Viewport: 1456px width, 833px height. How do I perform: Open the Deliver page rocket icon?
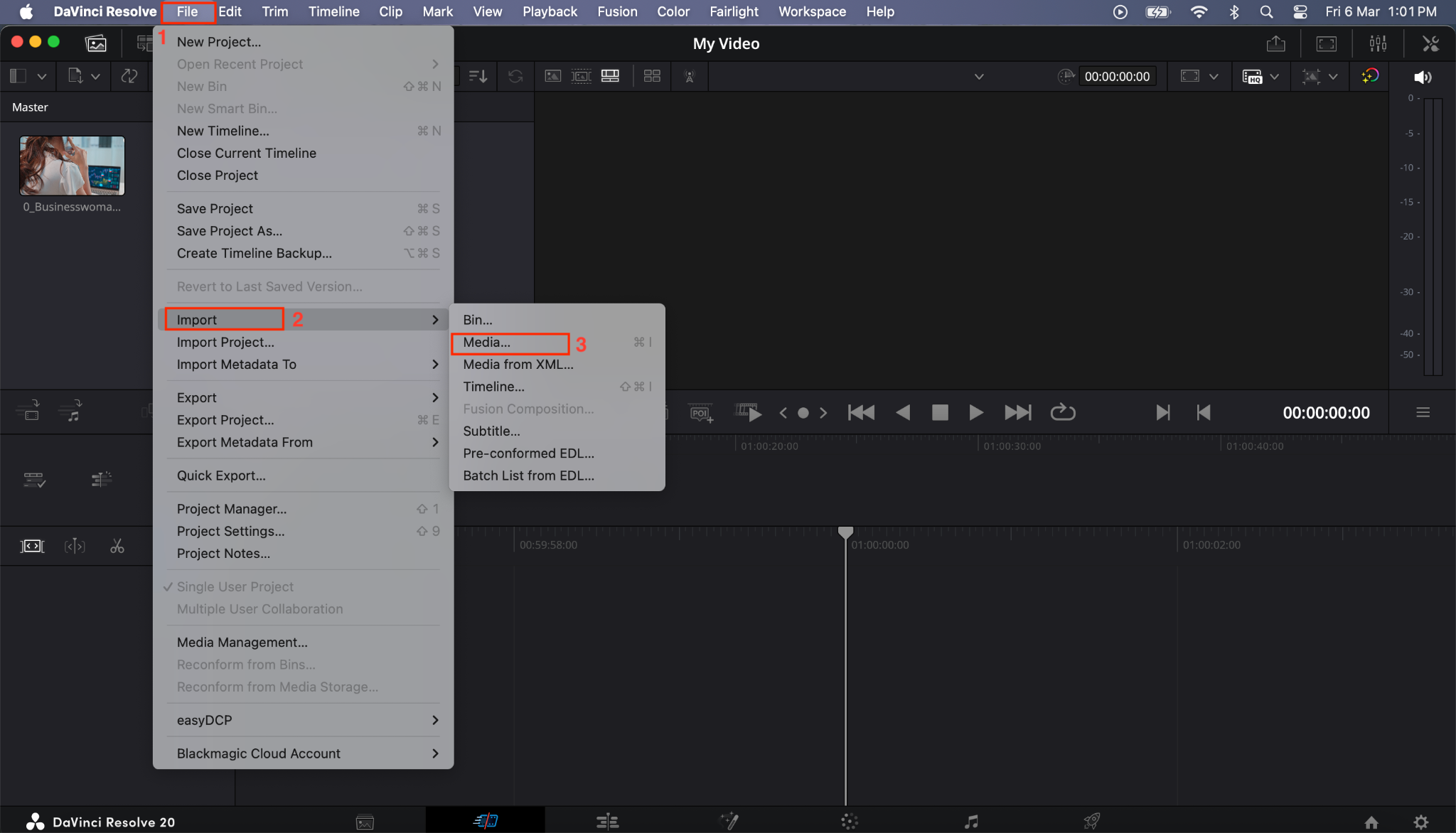pos(1091,819)
